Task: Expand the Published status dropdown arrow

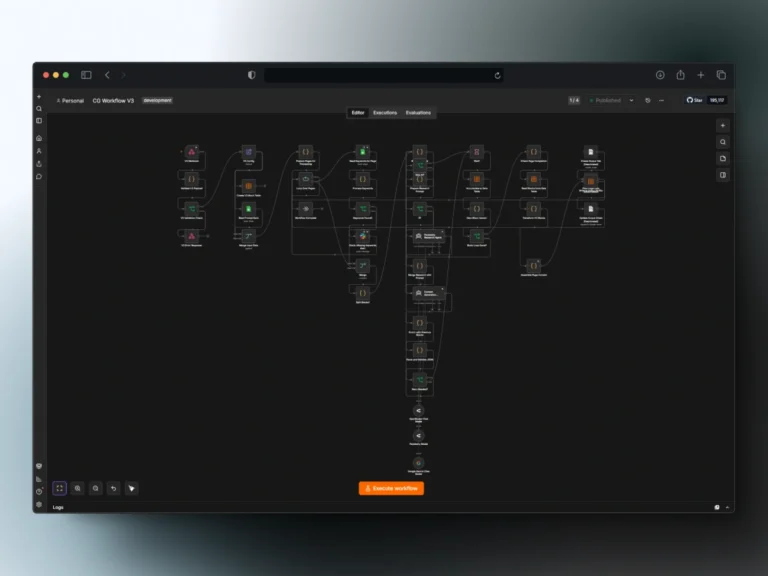Action: coord(631,100)
